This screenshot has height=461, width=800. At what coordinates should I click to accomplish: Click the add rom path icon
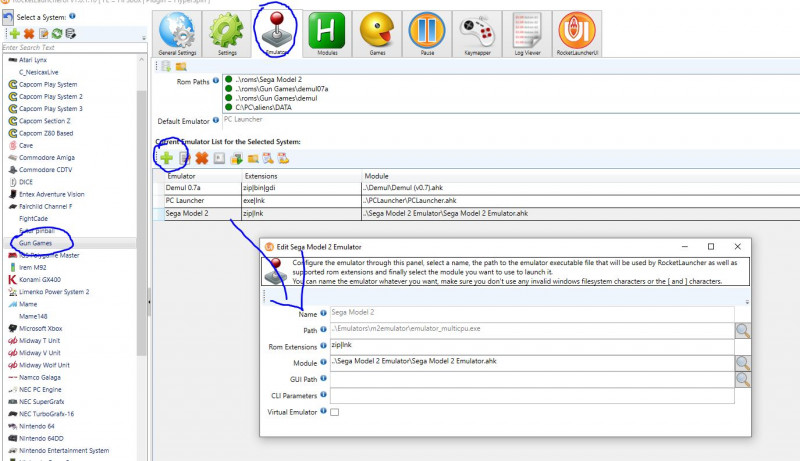click(166, 66)
